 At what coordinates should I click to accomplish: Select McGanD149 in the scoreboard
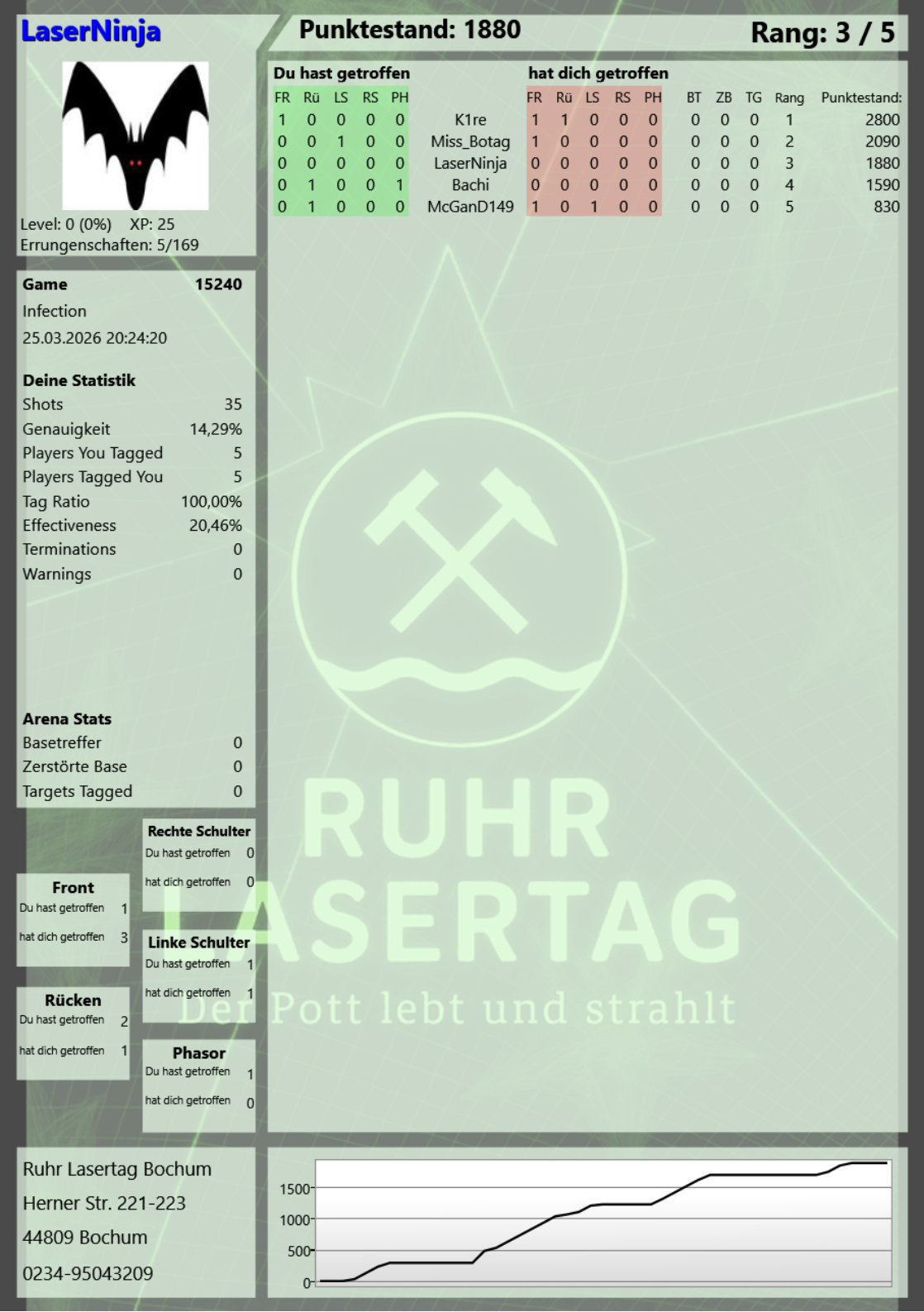(x=470, y=207)
